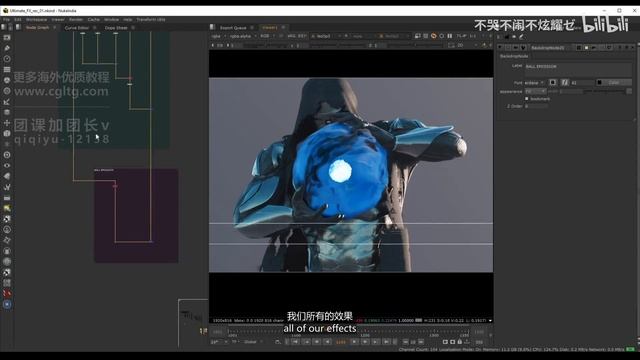Click play backward button
Image resolution: width=640 pixels, height=360 pixels.
coord(327,342)
